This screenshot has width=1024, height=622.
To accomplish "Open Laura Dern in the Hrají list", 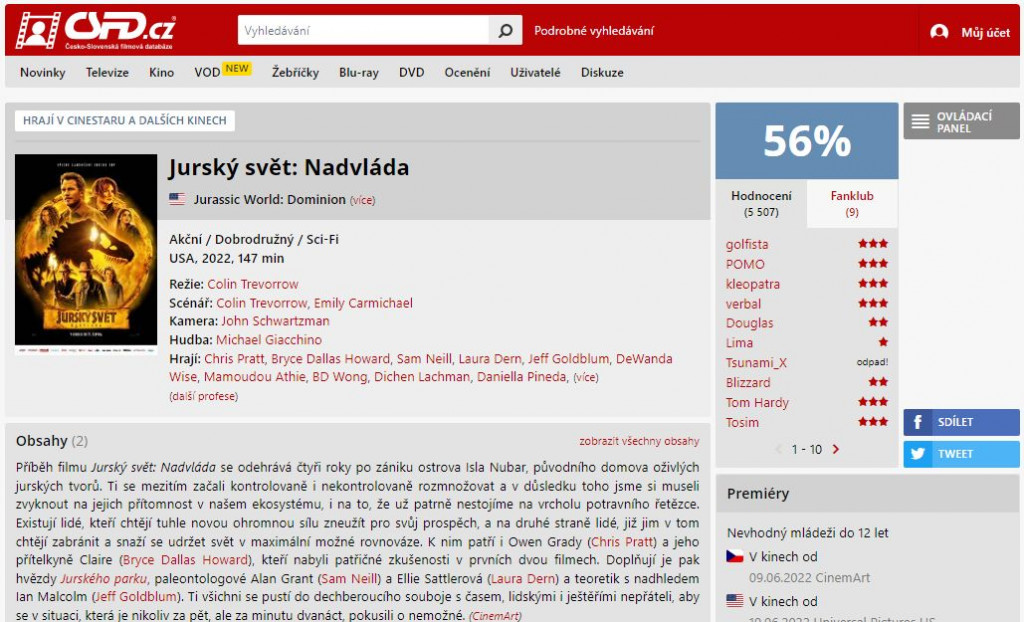I will coord(489,359).
